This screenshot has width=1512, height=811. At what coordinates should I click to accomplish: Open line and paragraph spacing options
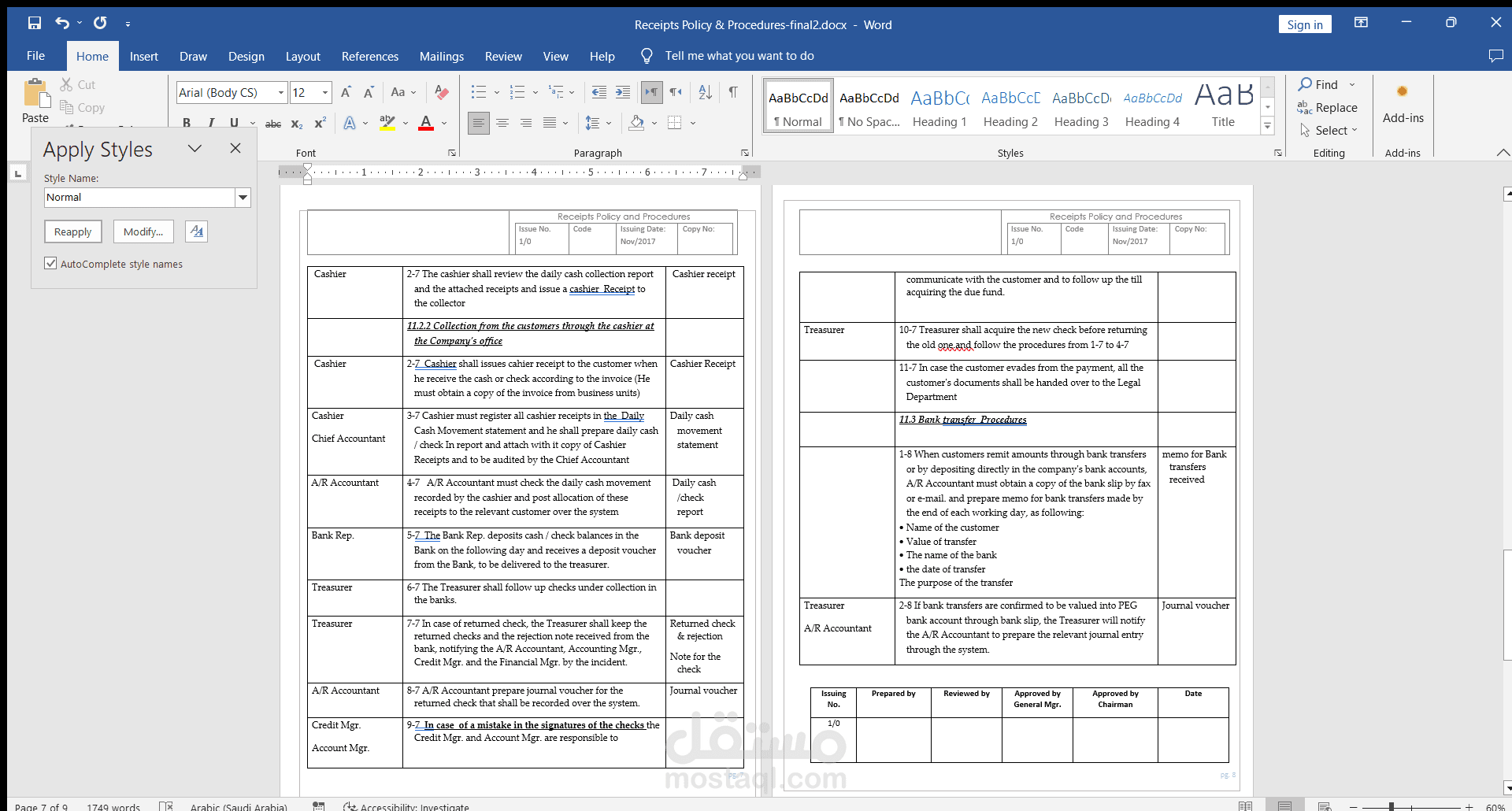pyautogui.click(x=593, y=124)
